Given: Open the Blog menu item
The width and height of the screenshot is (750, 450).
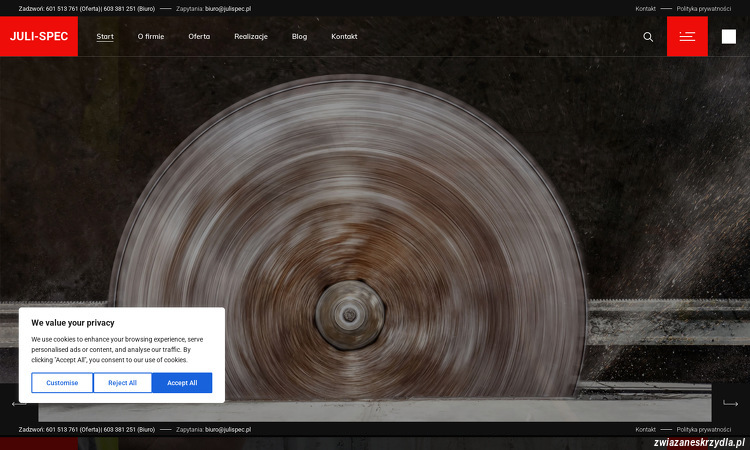Looking at the screenshot, I should click(x=299, y=36).
